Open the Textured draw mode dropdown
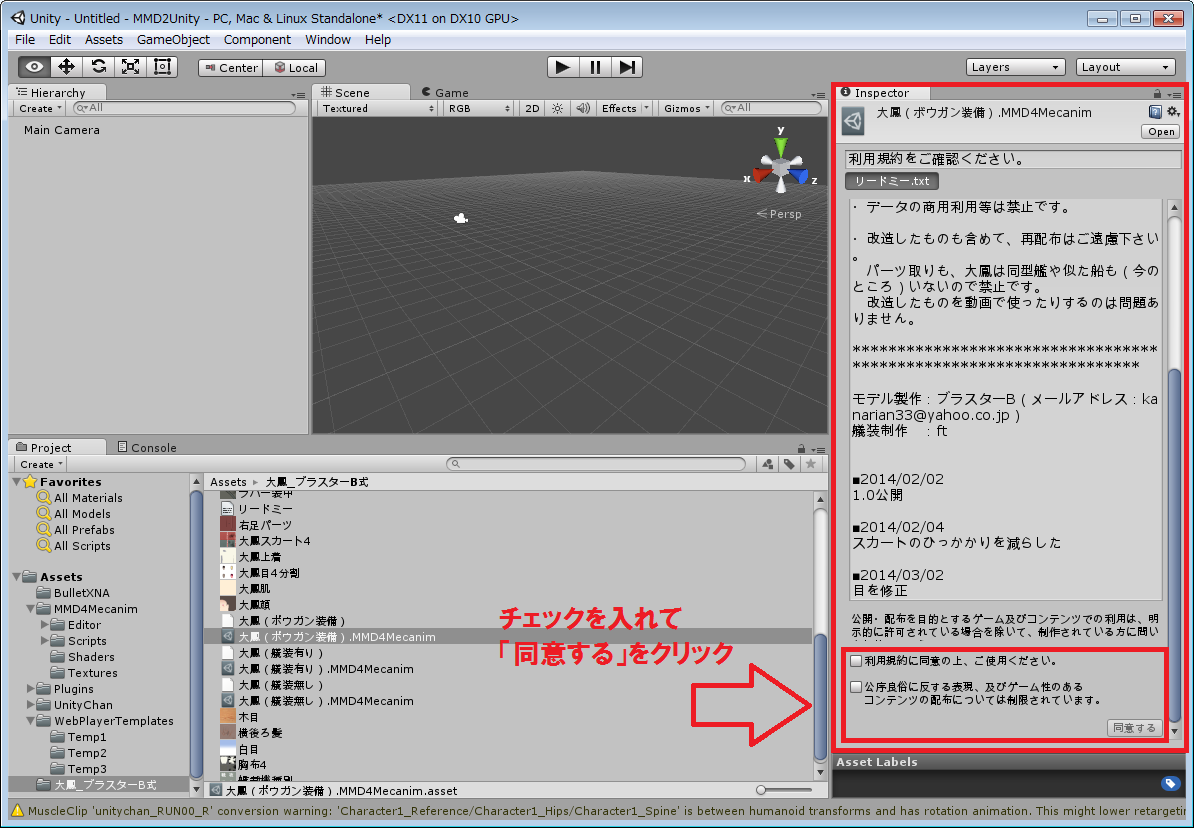Screen dimensions: 1194x828 point(378,108)
